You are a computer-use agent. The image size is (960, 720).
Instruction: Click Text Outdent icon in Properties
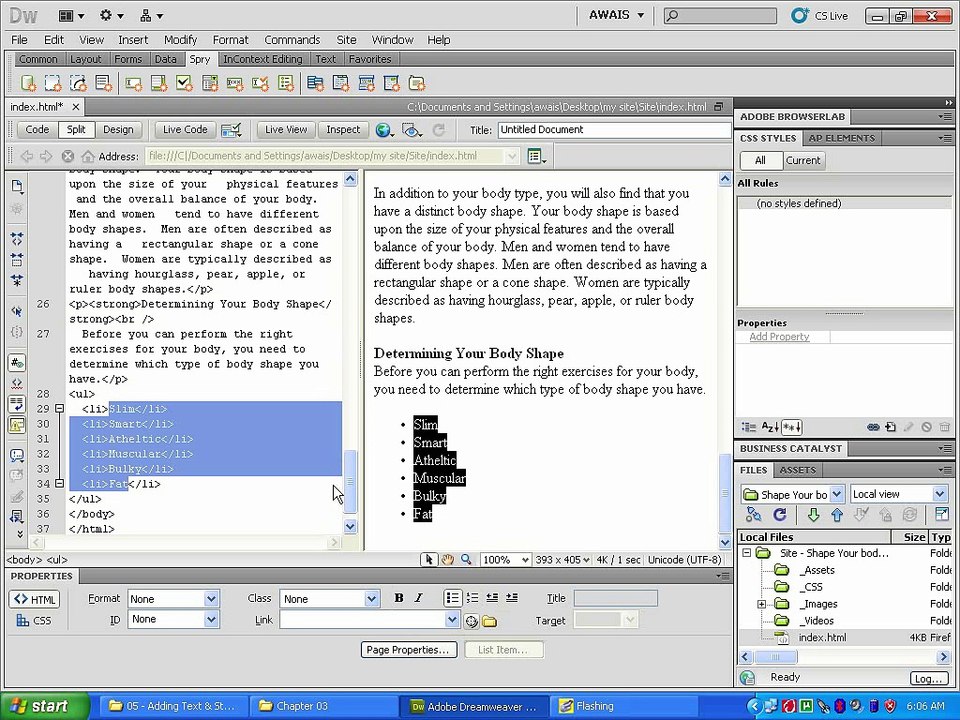coord(492,598)
